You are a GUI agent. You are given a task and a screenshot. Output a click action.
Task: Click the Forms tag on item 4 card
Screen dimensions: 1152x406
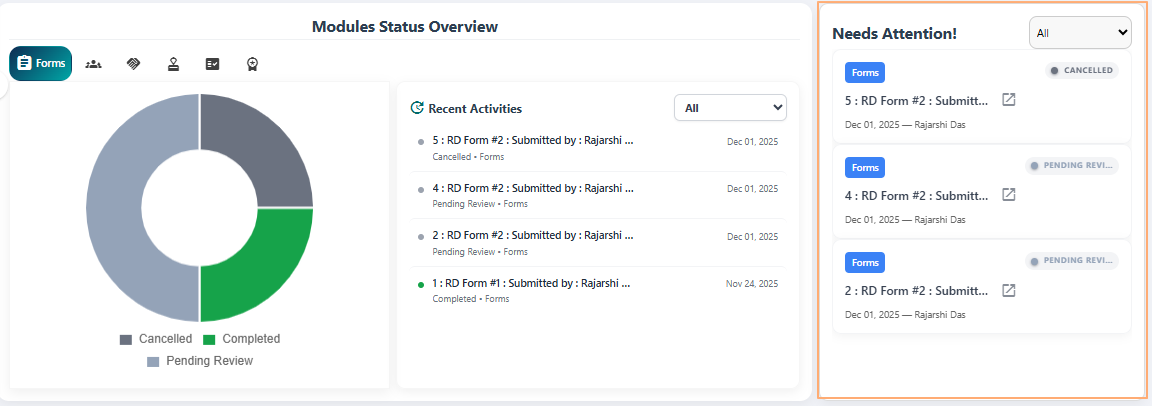[x=865, y=167]
